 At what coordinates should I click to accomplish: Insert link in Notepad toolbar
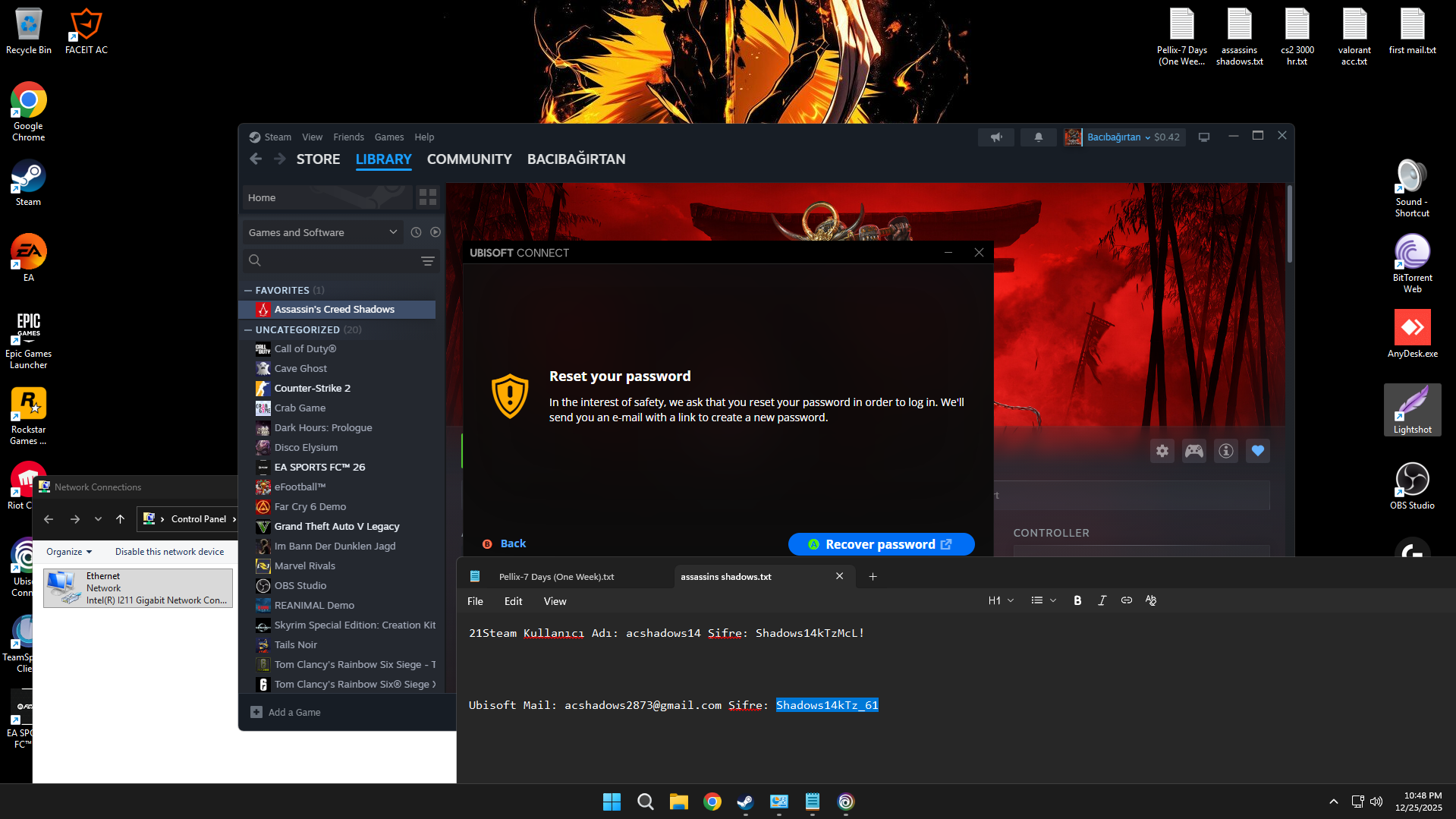[1127, 600]
